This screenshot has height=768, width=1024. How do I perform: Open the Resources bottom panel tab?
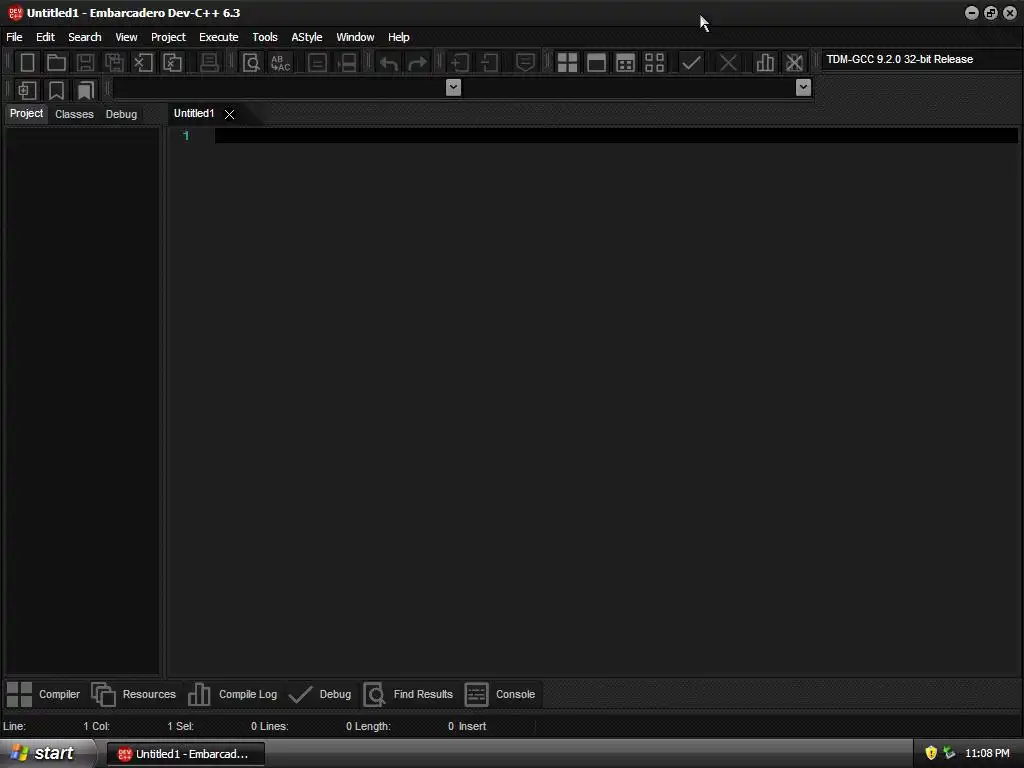134,694
